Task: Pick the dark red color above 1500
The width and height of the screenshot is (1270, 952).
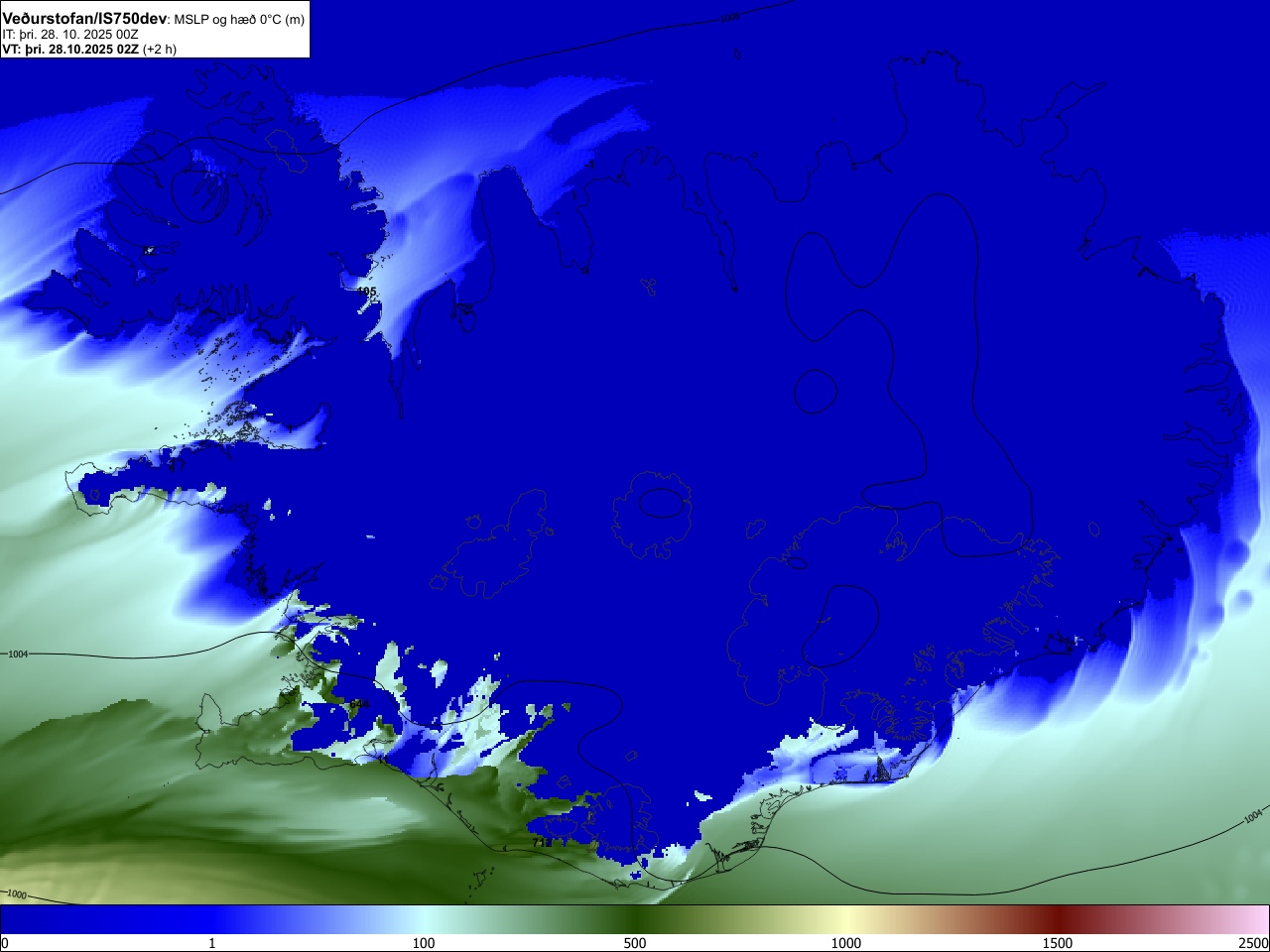Action: click(x=1058, y=919)
